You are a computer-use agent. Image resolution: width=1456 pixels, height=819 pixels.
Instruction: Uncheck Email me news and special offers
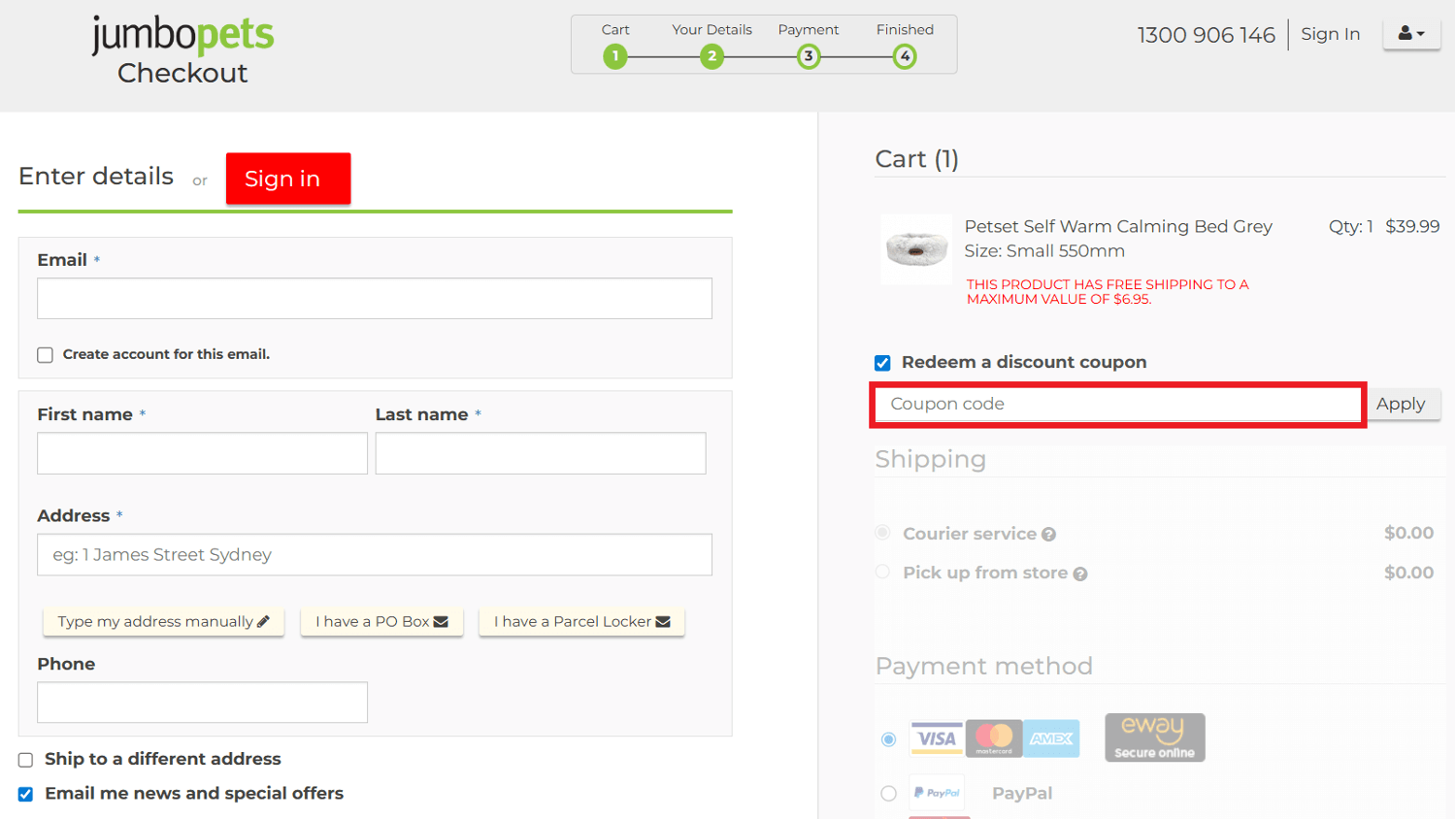[x=26, y=794]
